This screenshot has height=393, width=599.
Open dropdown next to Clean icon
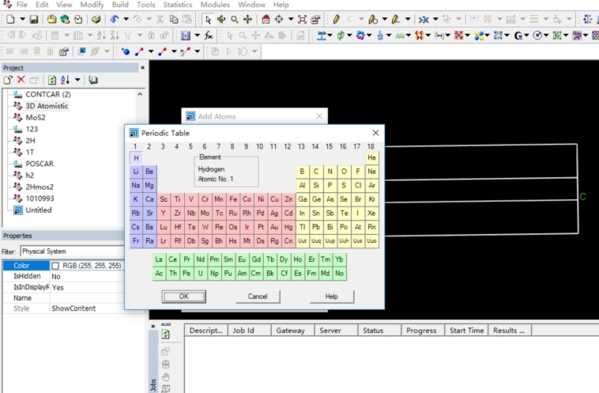pyautogui.click(x=435, y=19)
